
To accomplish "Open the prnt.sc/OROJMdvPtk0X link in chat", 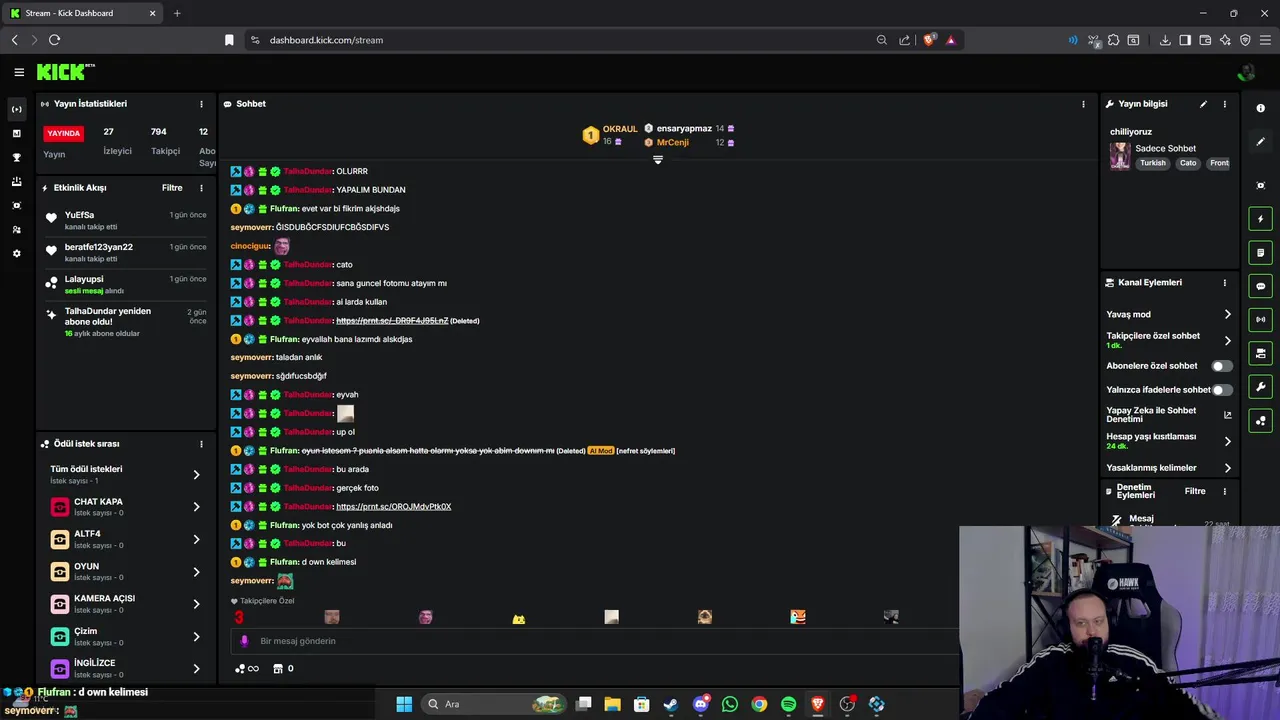I will click(394, 507).
